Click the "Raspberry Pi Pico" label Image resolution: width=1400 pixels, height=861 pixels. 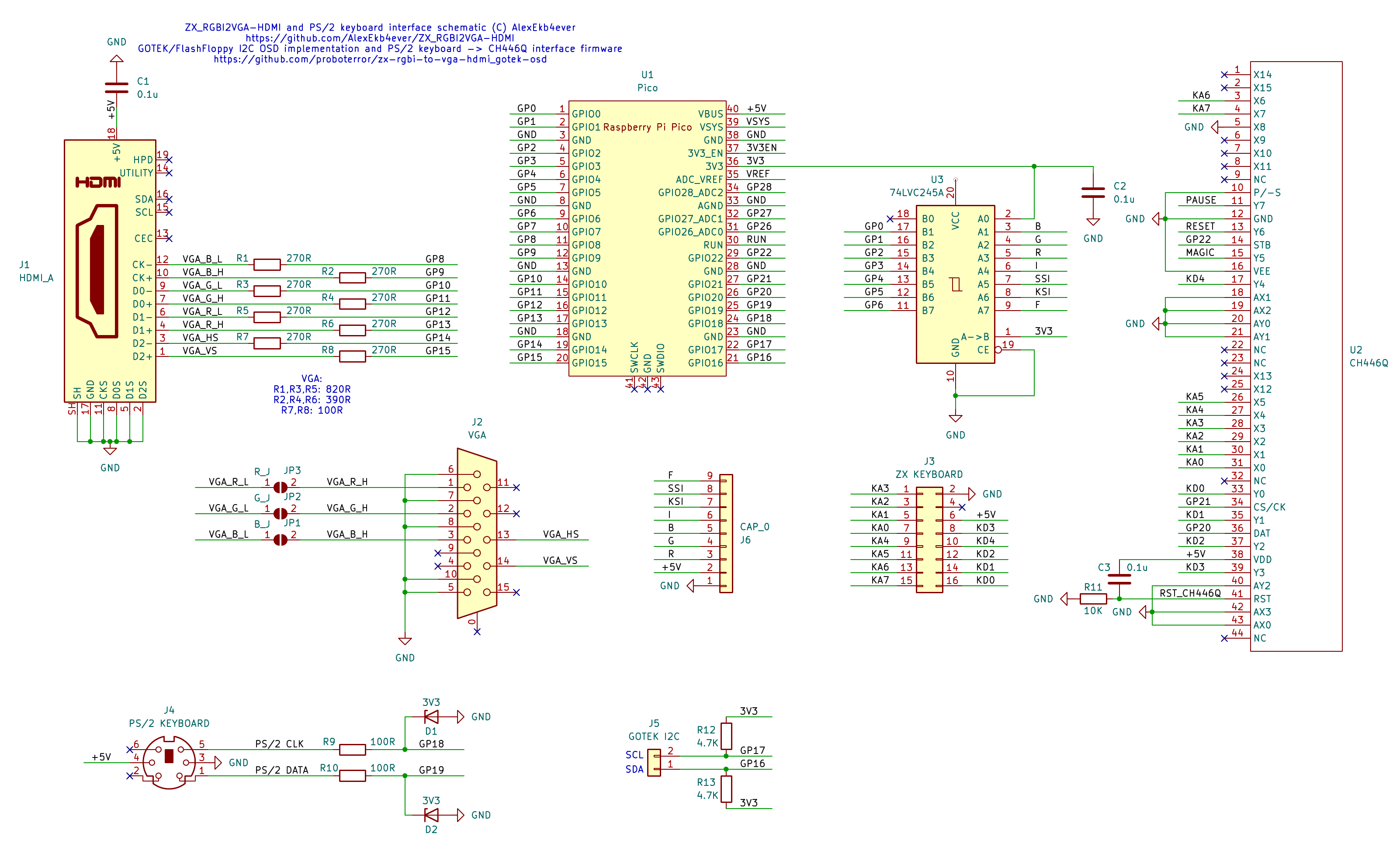(x=647, y=127)
